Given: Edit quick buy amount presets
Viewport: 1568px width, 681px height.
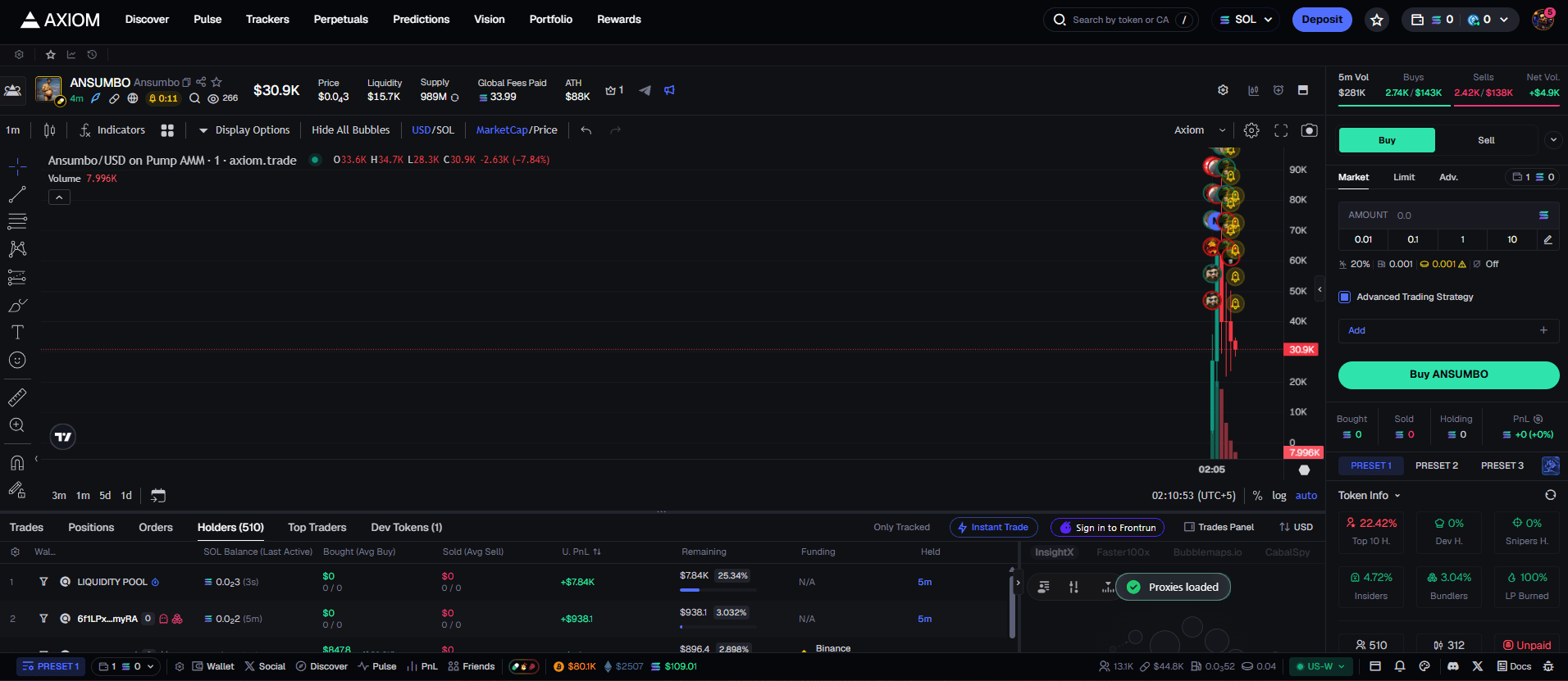Looking at the screenshot, I should 1547,239.
